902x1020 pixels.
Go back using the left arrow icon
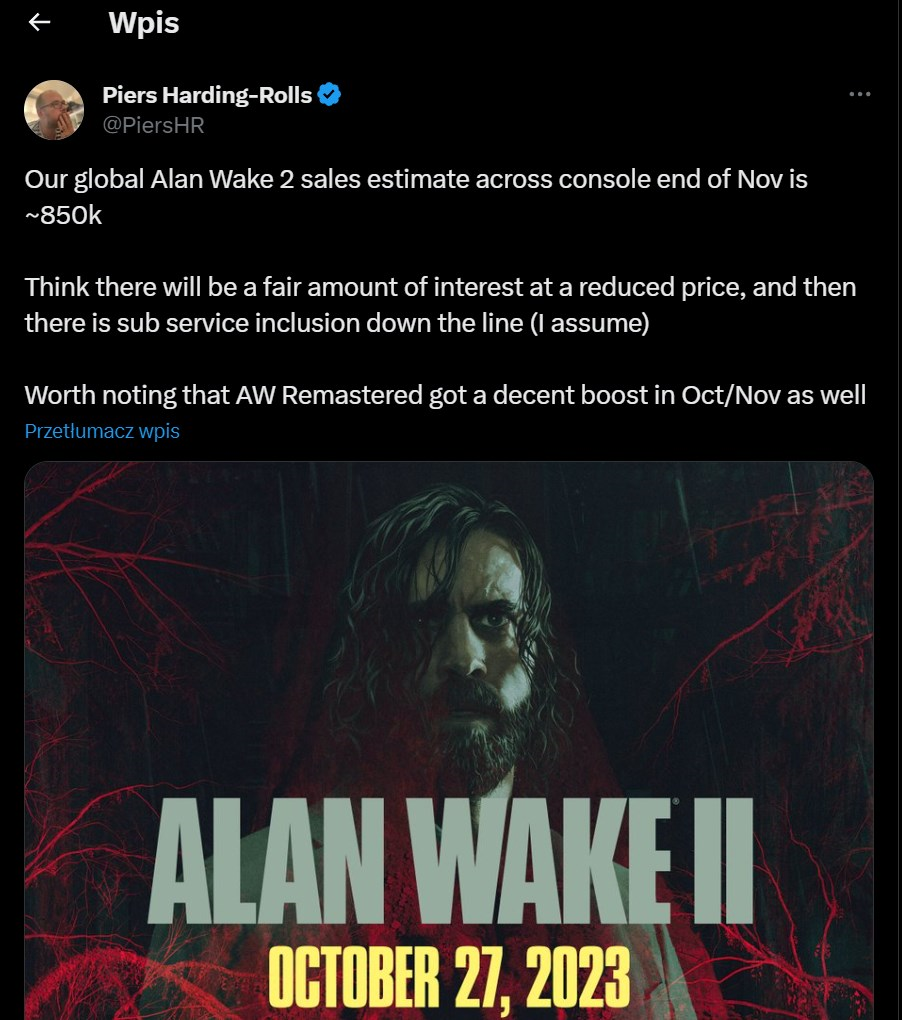[x=40, y=22]
